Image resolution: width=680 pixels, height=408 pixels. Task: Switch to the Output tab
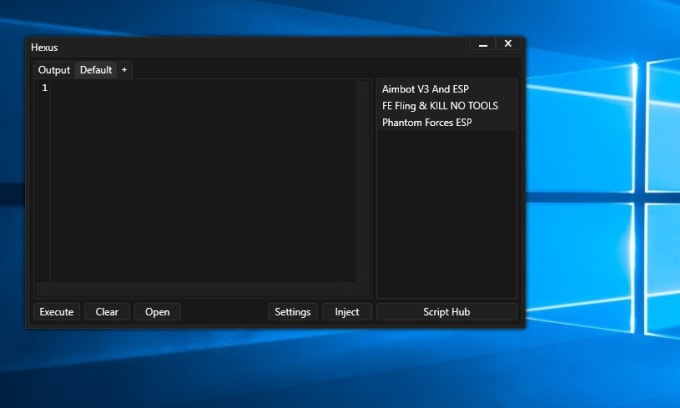coord(54,70)
